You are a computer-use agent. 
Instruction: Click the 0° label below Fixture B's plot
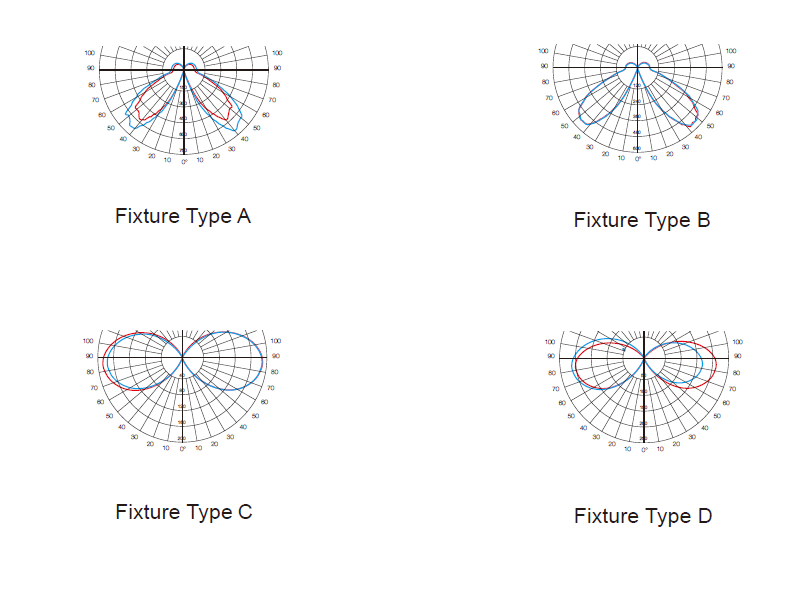coord(637,159)
